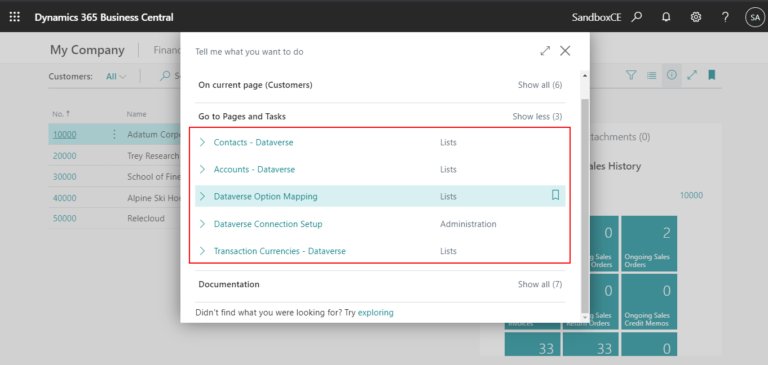
Task: Open the settings gear icon
Action: 696,17
